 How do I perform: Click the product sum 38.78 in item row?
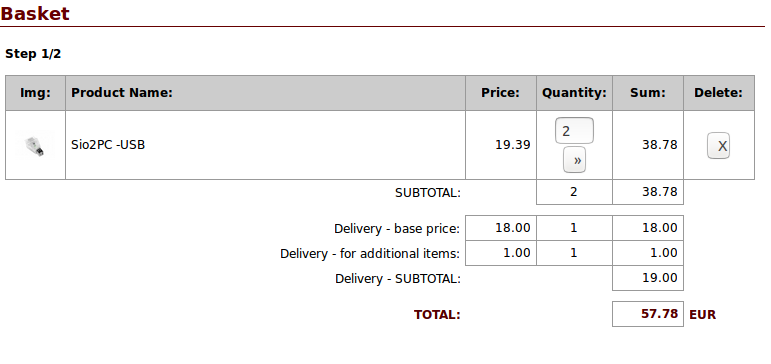click(x=659, y=145)
